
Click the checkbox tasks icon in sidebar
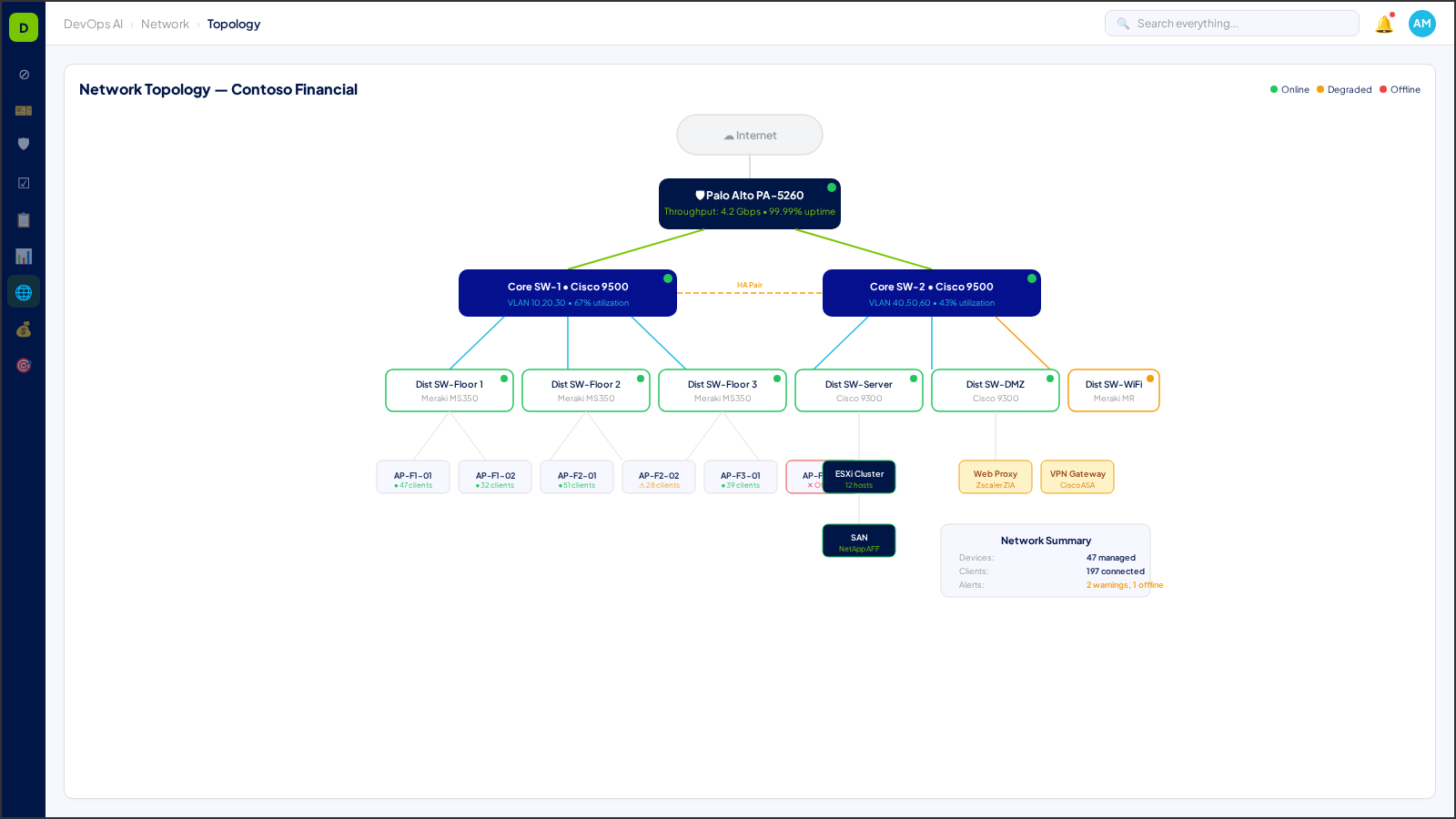point(24,182)
